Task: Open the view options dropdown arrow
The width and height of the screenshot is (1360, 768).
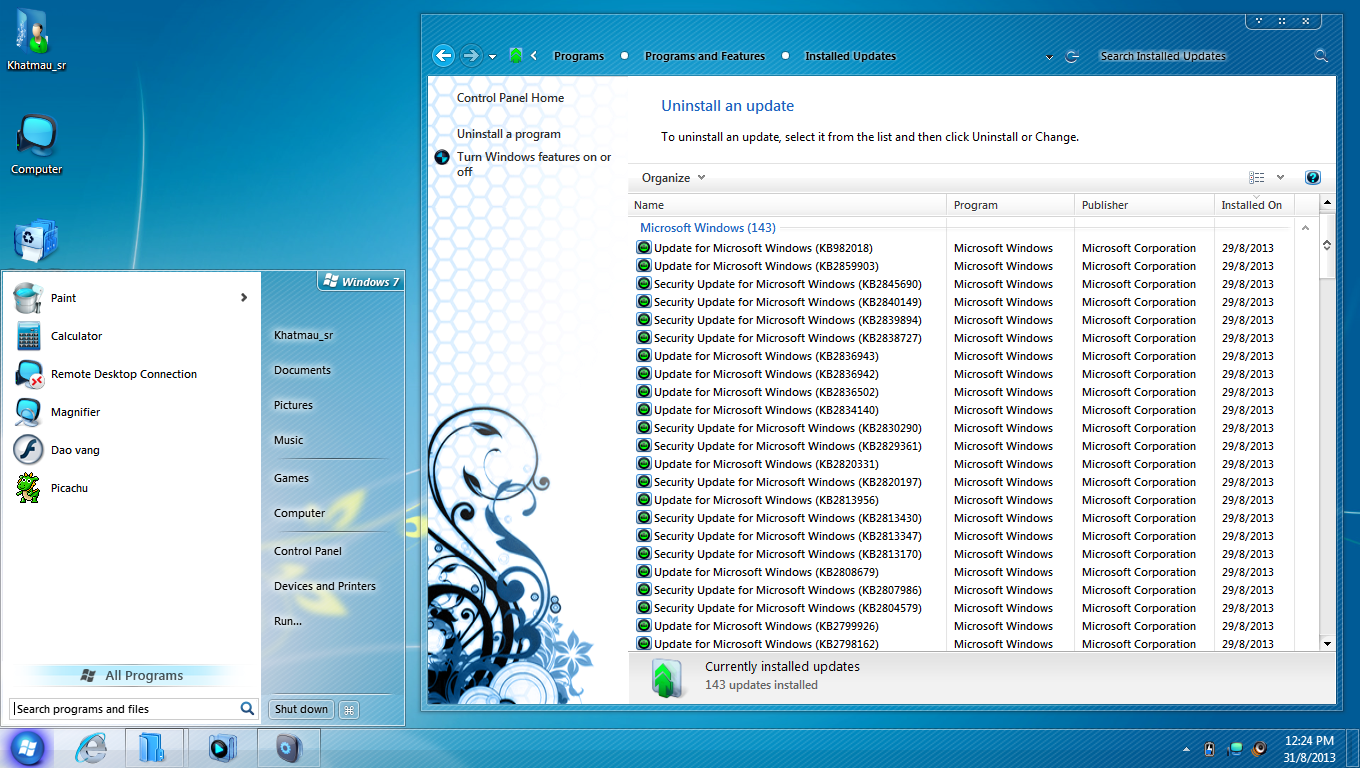Action: (1280, 178)
